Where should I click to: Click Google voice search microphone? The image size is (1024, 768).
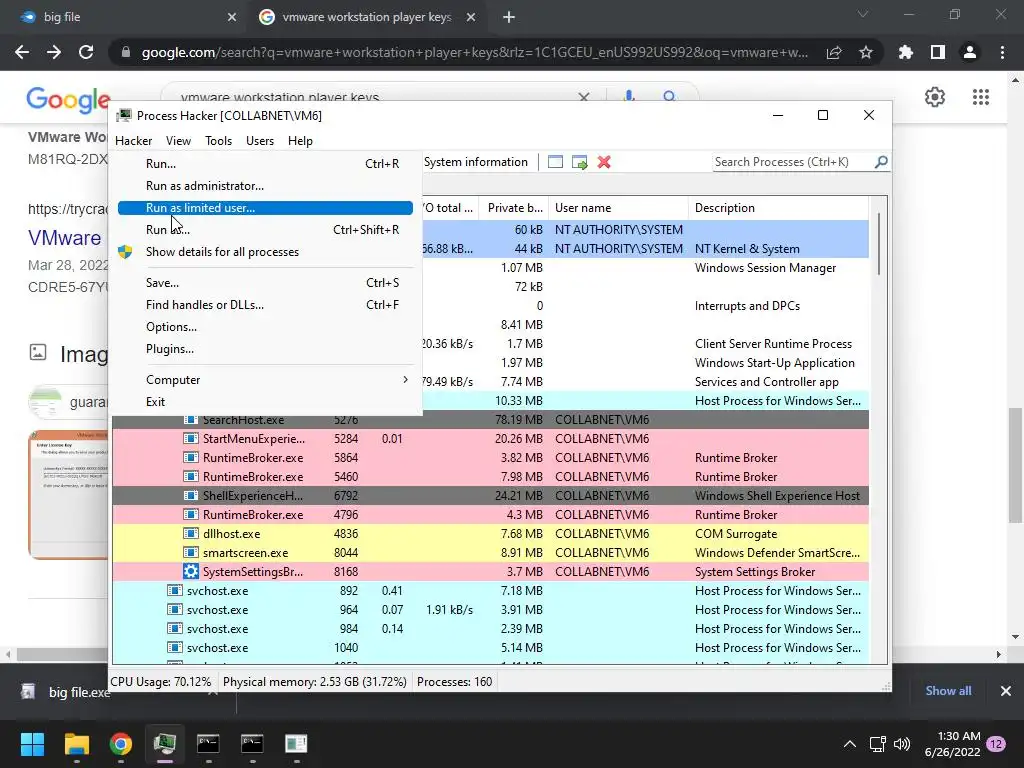[628, 97]
